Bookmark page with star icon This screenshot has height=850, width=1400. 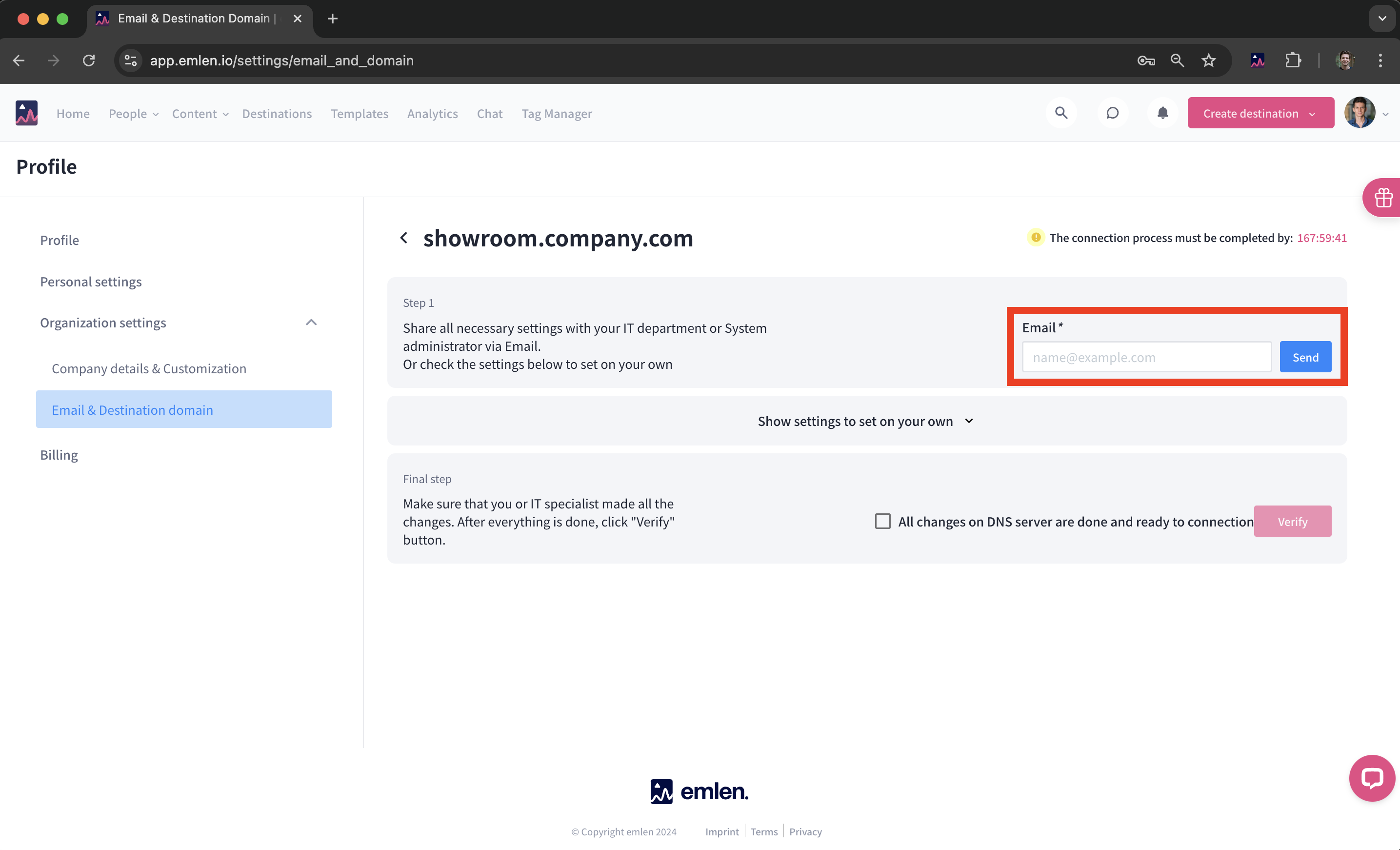[x=1208, y=60]
